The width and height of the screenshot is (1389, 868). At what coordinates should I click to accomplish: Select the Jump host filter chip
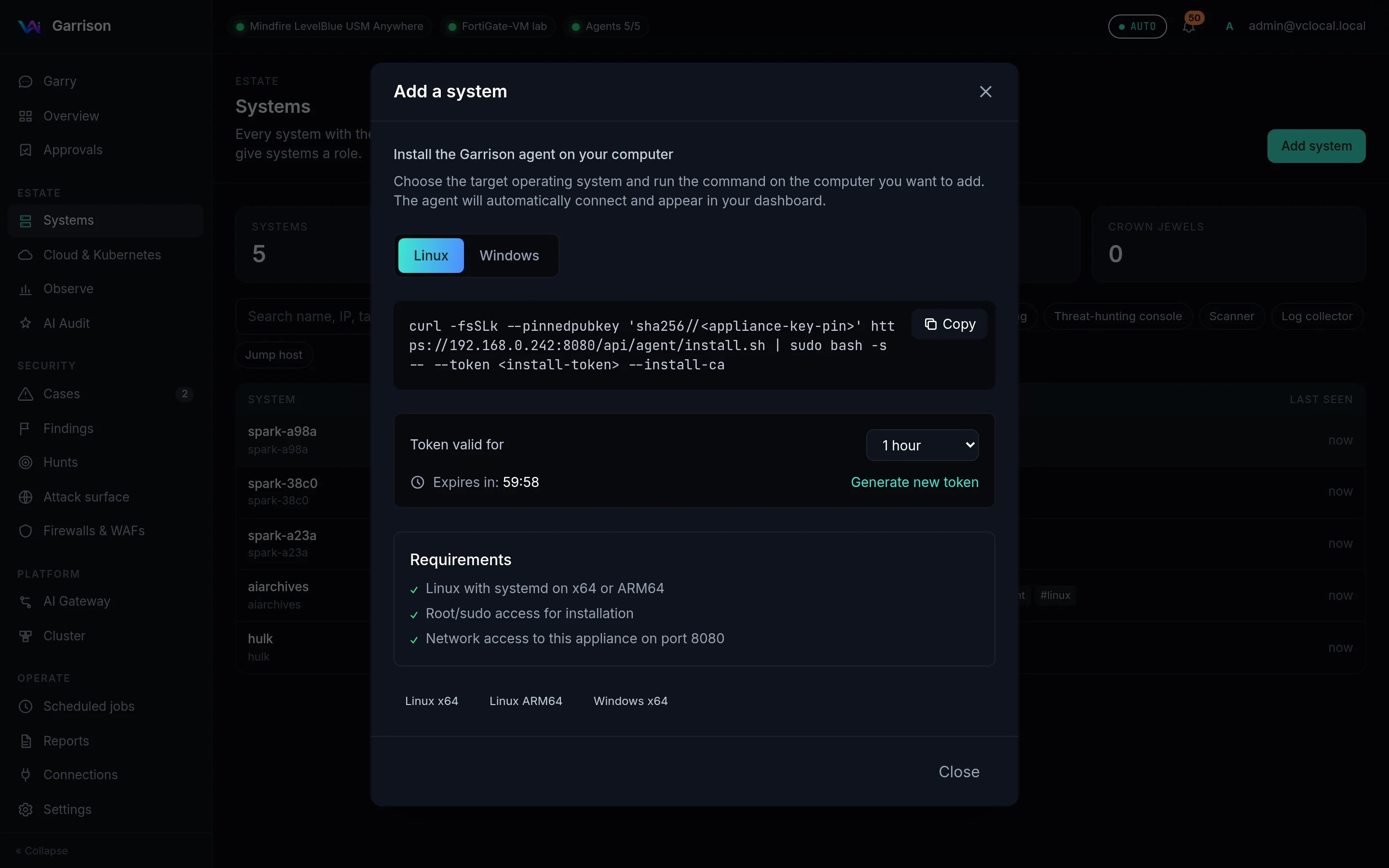pyautogui.click(x=274, y=355)
